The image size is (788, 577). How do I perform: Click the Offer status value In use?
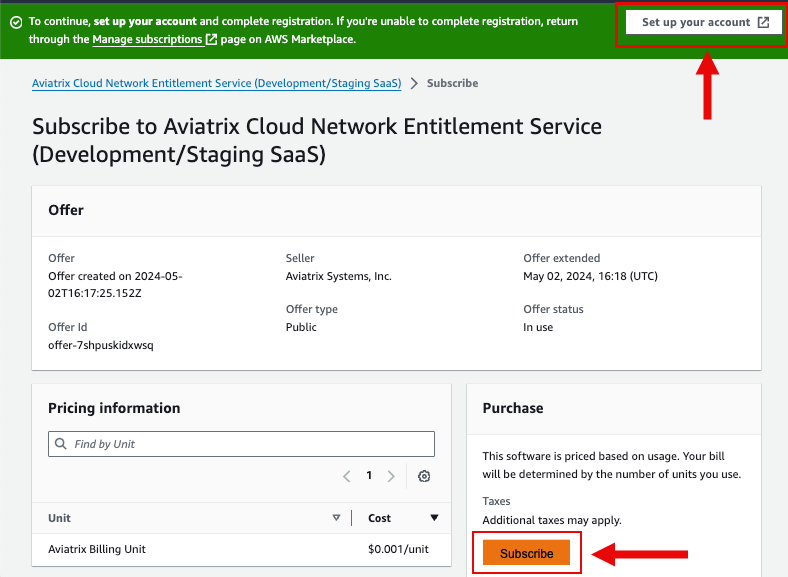538,327
